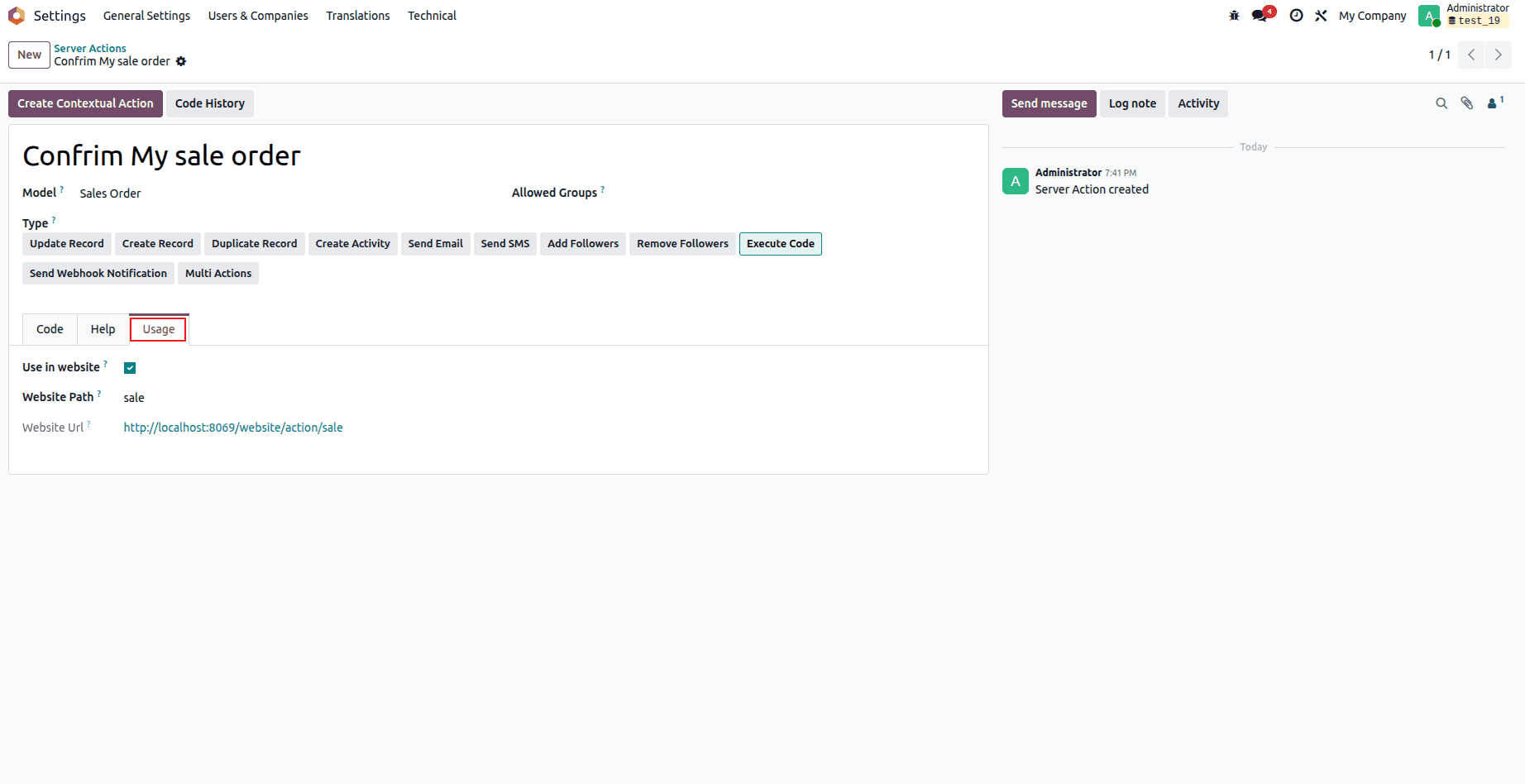
Task: Show help tooltip for Website Path
Action: point(99,394)
